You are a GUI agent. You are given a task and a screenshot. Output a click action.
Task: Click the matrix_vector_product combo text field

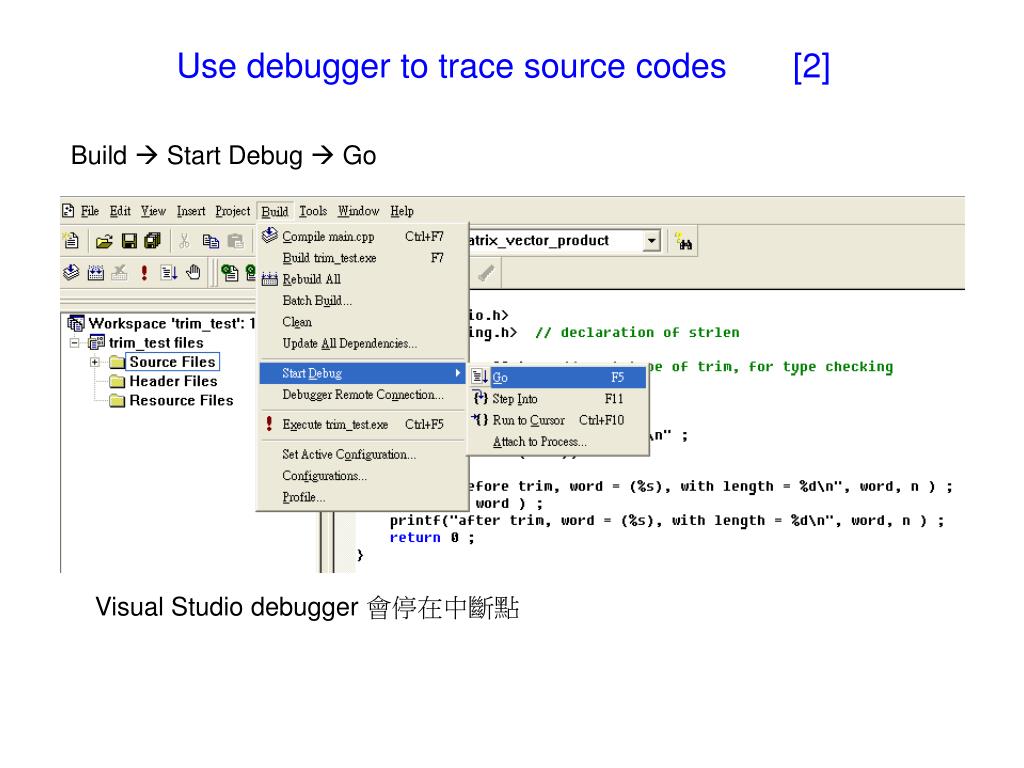[x=555, y=241]
